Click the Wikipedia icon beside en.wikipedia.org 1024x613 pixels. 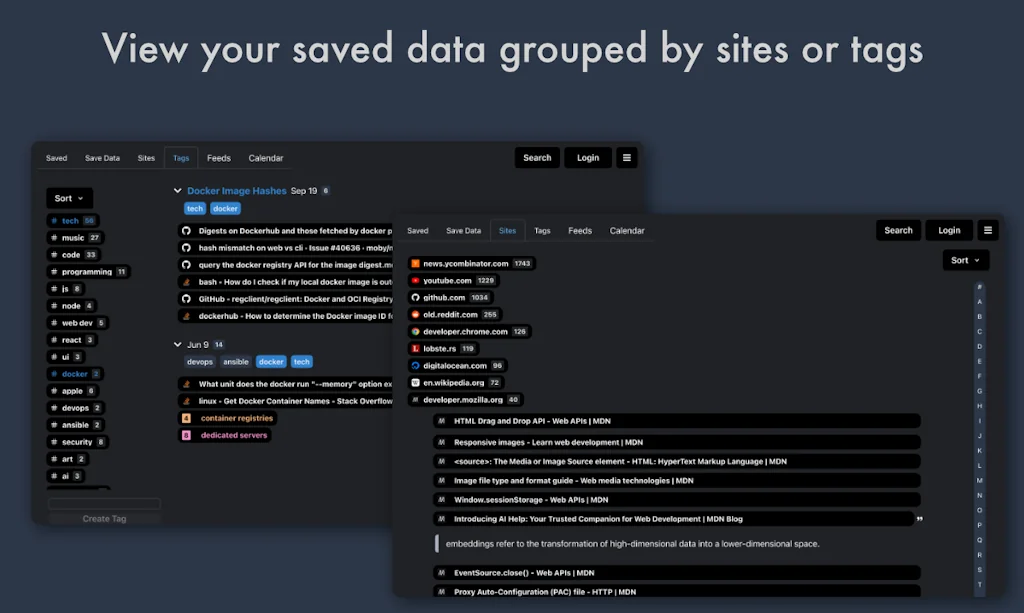click(x=415, y=383)
